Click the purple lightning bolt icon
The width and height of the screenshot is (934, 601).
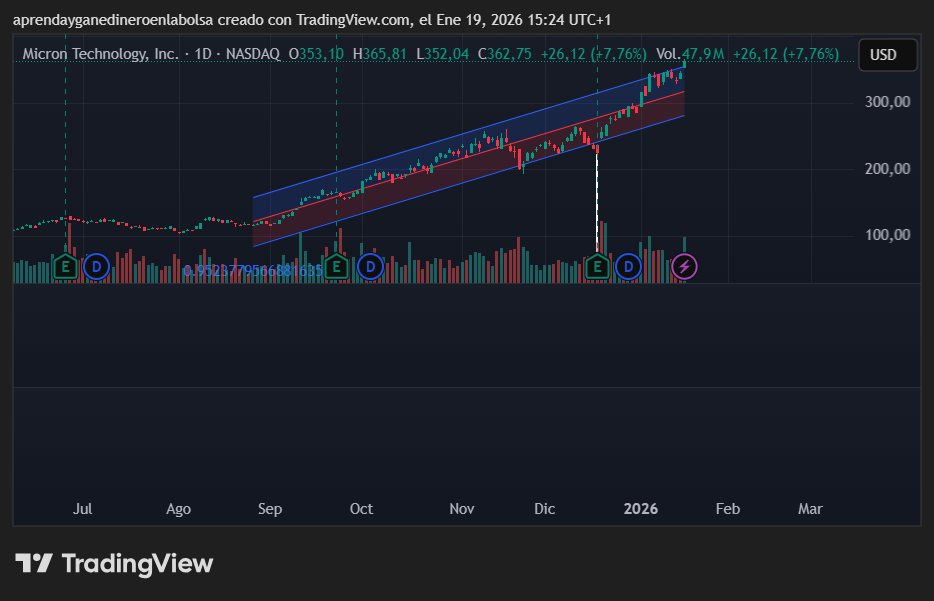point(684,266)
